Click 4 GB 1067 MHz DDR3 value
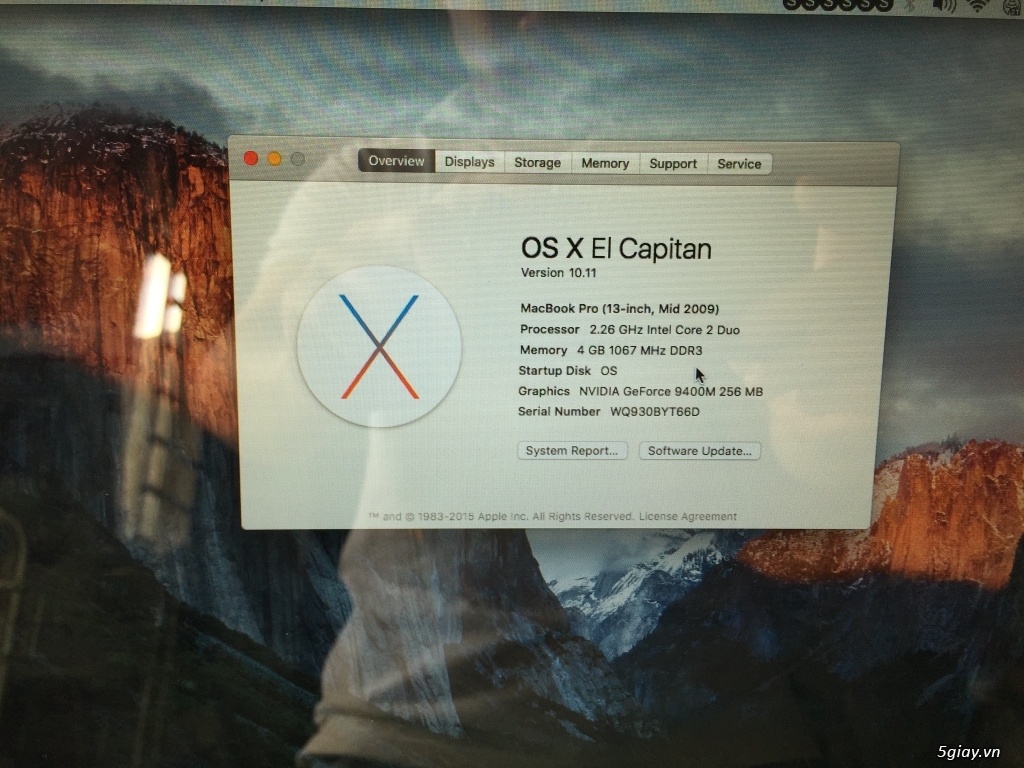 (639, 351)
